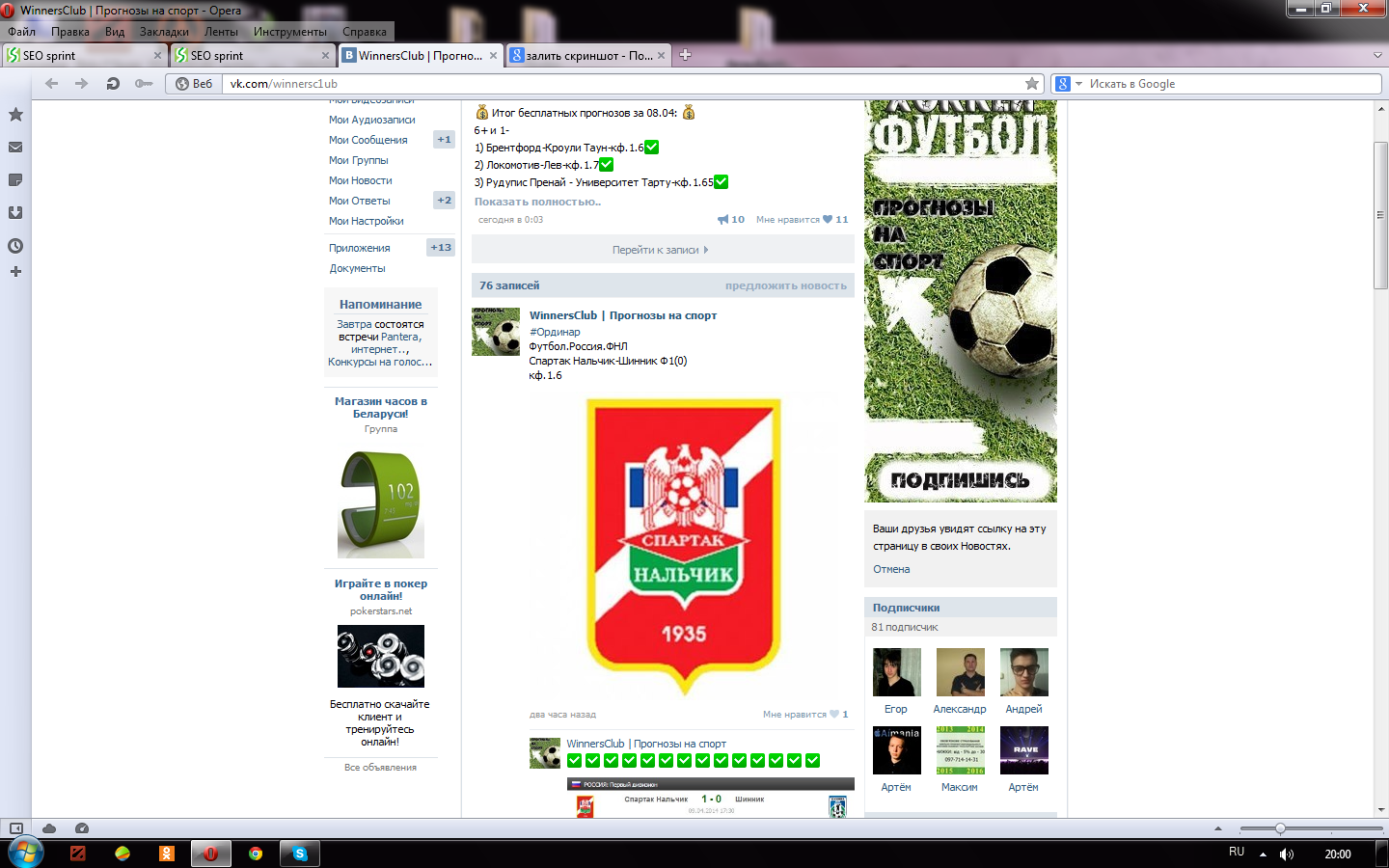Show hidden system tray icons
1389x868 pixels.
[1263, 854]
